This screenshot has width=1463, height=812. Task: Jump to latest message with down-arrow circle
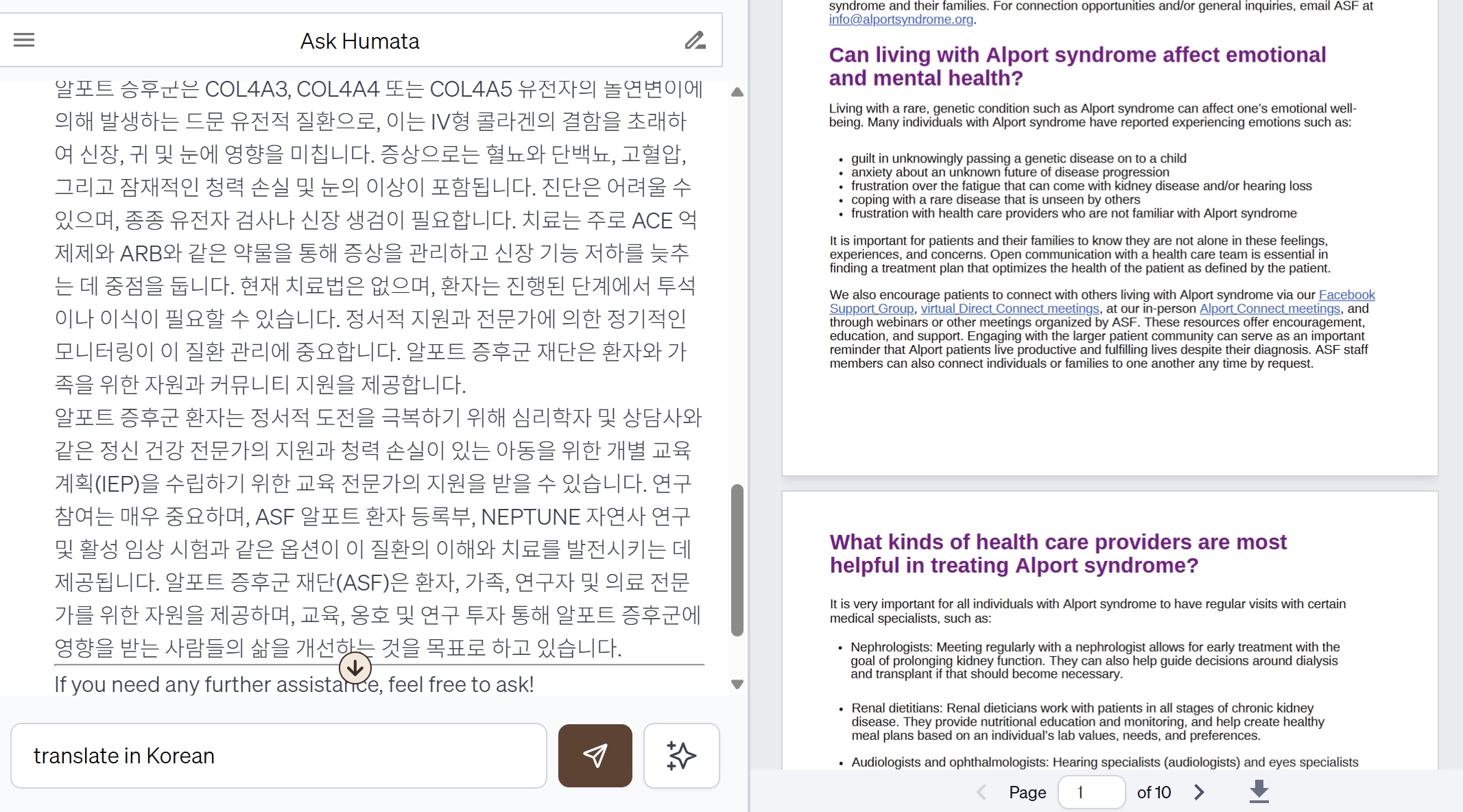coord(355,667)
